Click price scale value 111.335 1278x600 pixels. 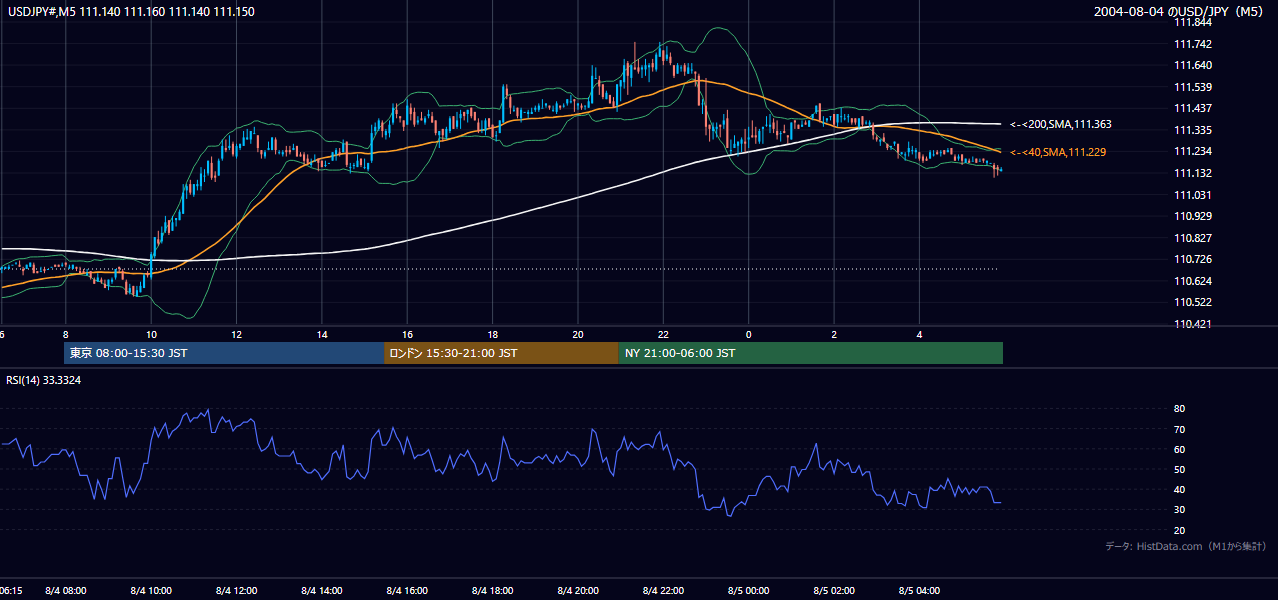pyautogui.click(x=1193, y=130)
